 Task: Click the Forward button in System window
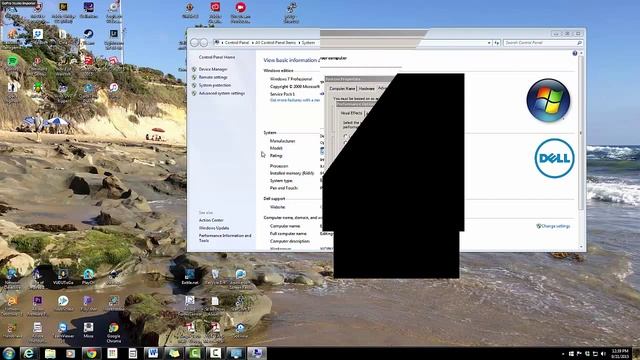point(204,42)
